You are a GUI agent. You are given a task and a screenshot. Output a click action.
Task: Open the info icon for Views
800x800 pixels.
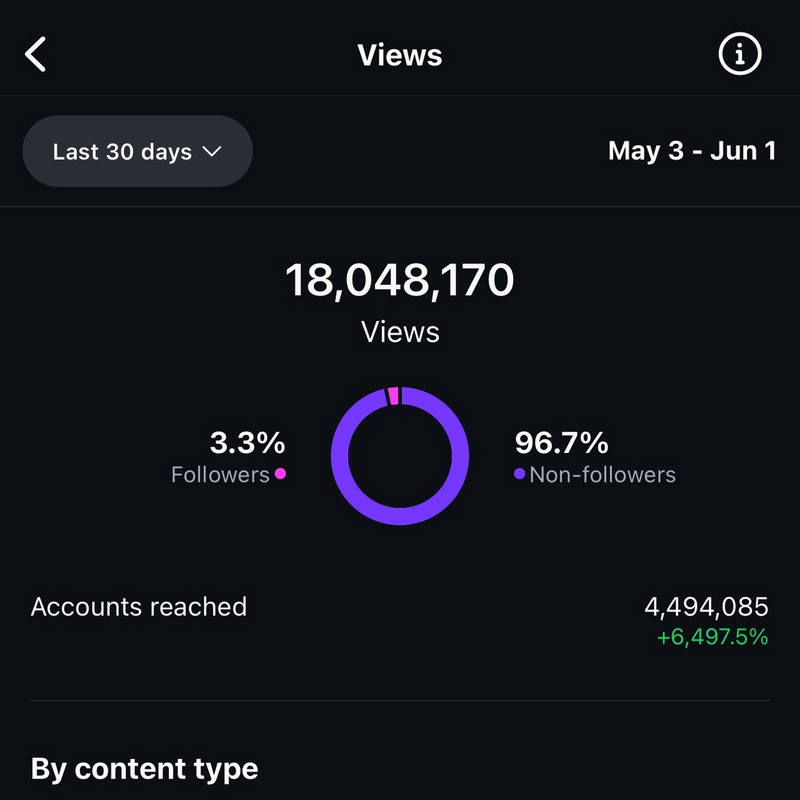[x=740, y=55]
